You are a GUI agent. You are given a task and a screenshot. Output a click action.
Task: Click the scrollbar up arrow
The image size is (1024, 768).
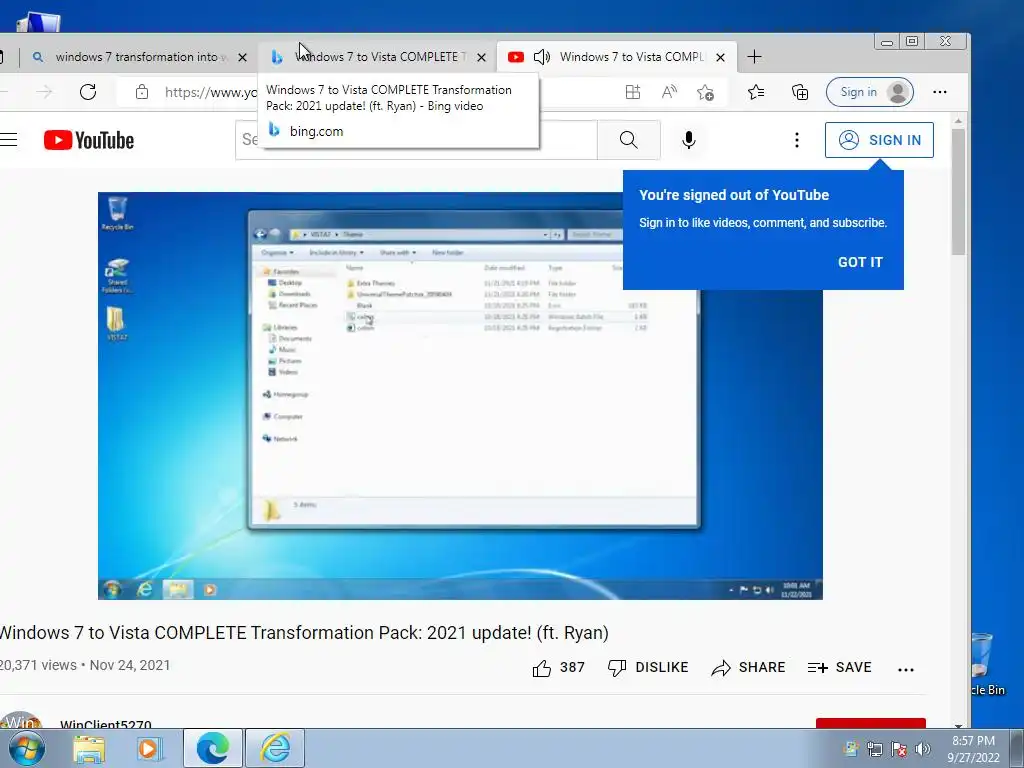tap(958, 121)
